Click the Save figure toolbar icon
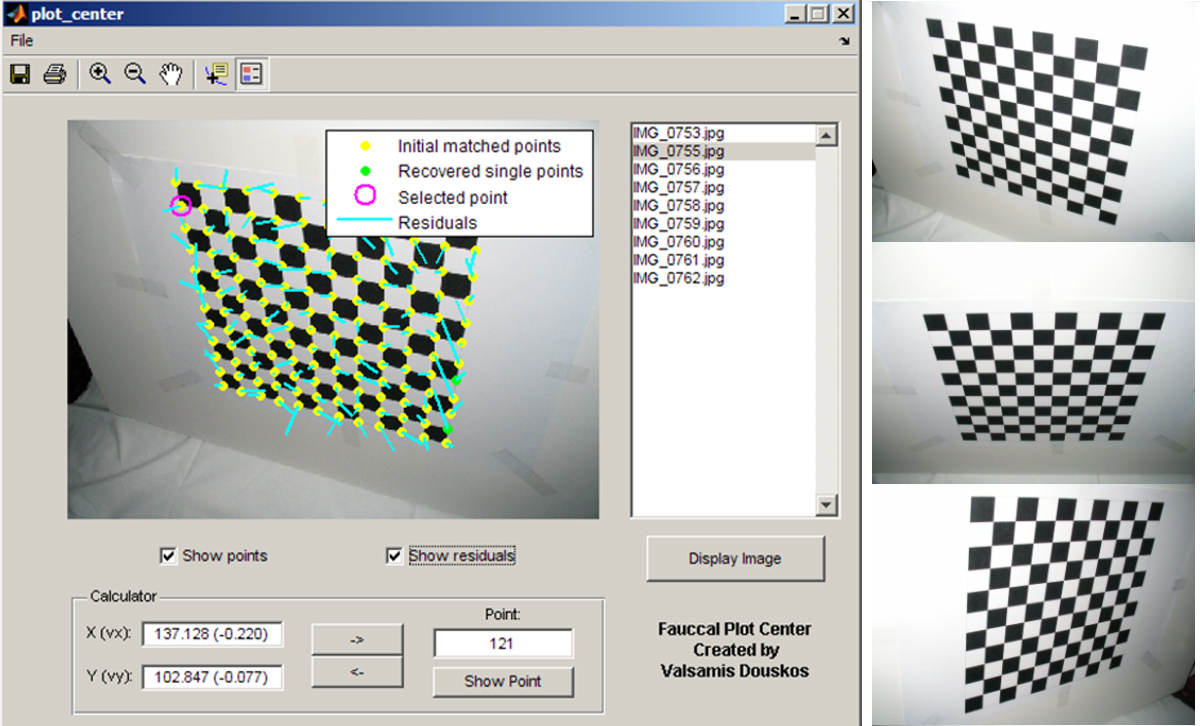 coord(20,74)
